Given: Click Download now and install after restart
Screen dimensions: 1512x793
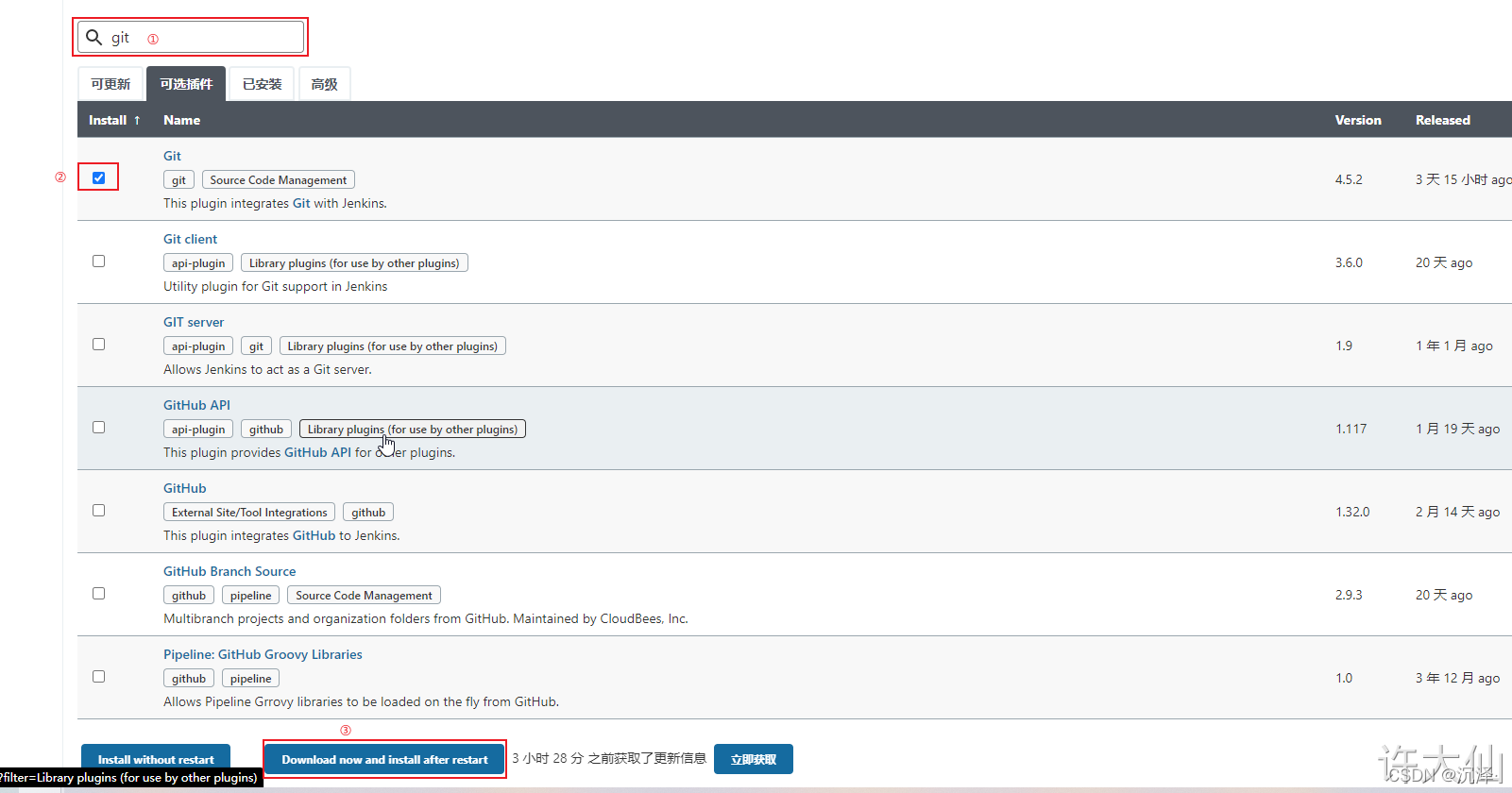Looking at the screenshot, I should point(384,759).
